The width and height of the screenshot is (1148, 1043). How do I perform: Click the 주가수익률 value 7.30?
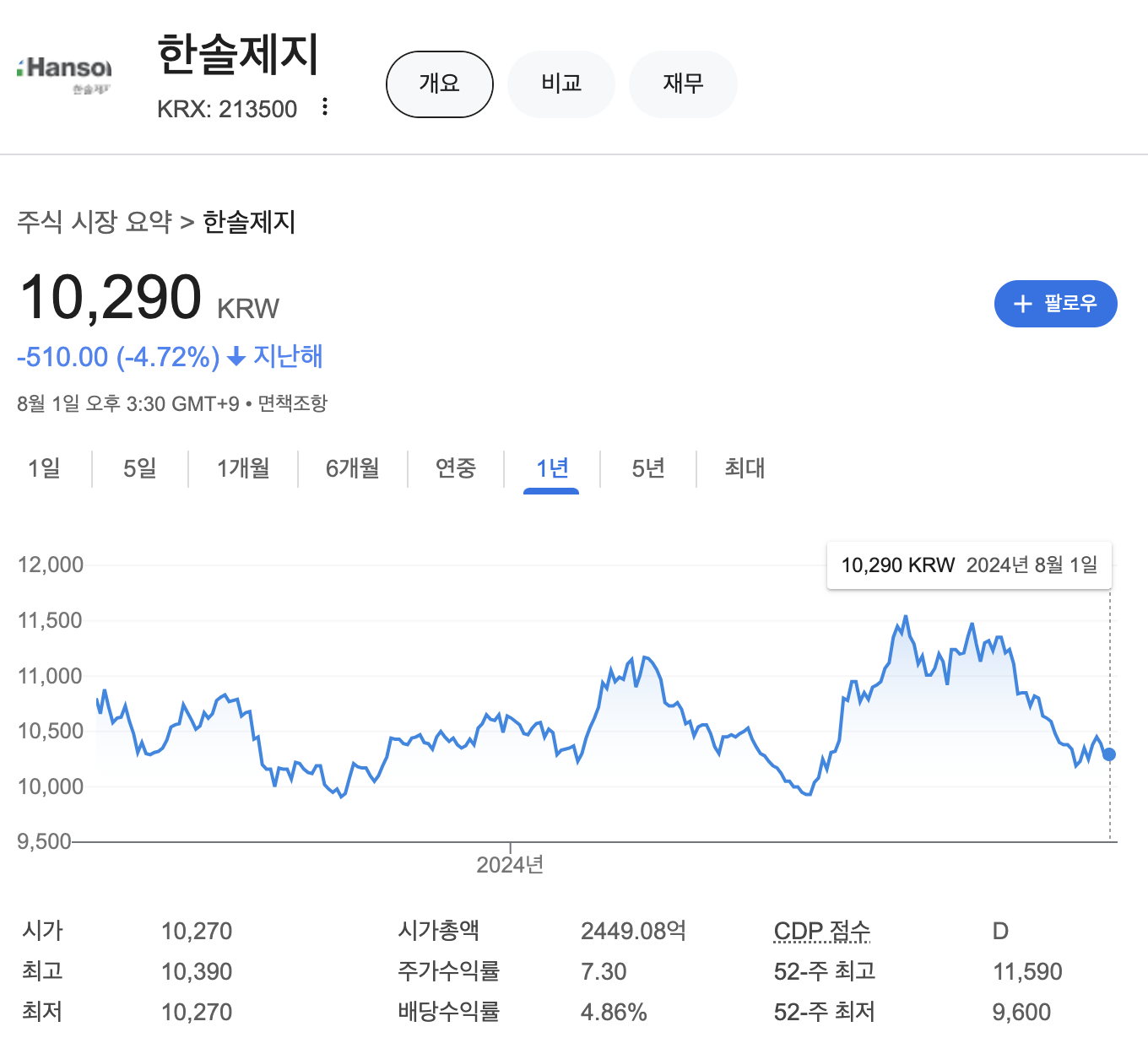click(604, 971)
